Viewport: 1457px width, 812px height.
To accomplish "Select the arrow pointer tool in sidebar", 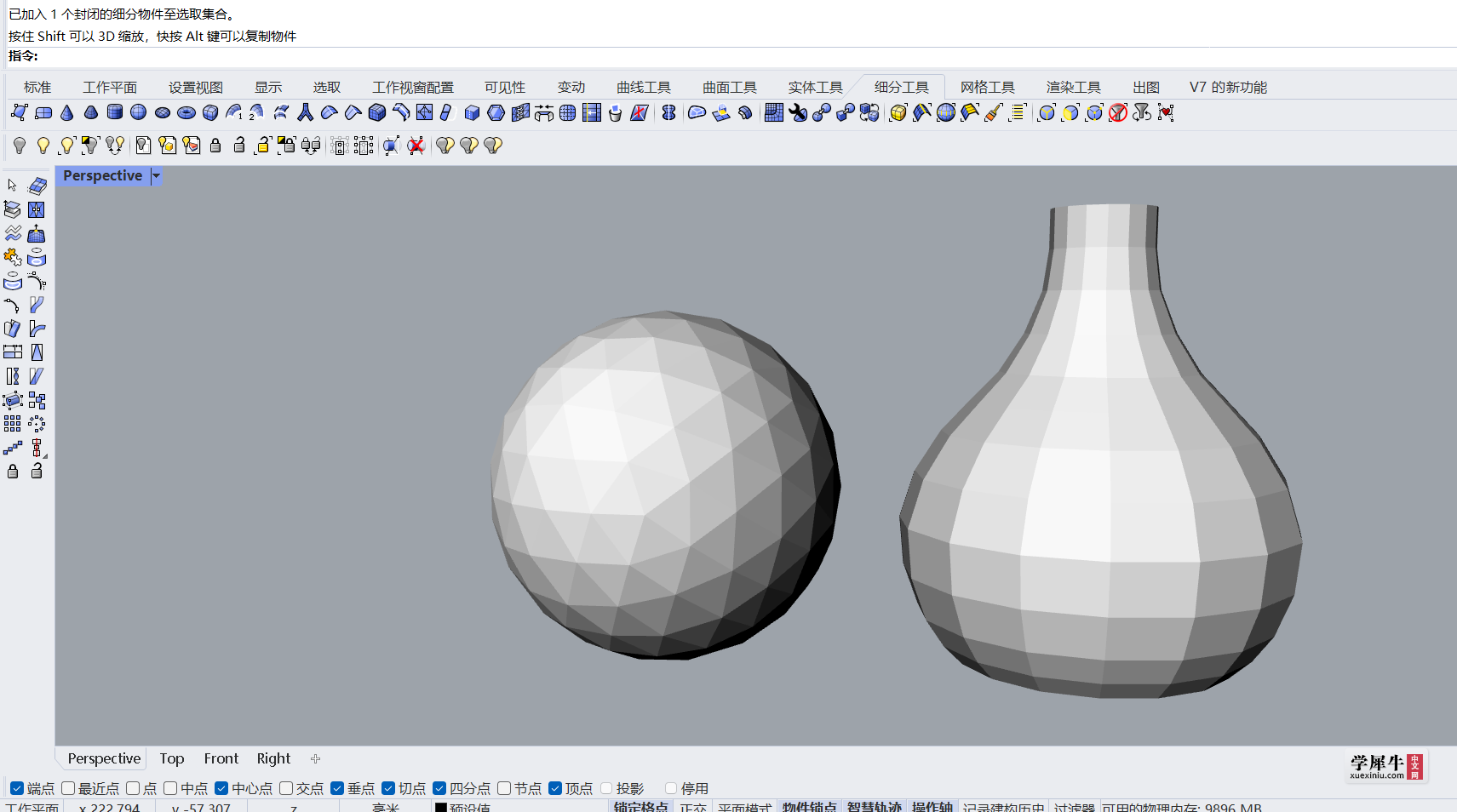I will click(x=12, y=186).
